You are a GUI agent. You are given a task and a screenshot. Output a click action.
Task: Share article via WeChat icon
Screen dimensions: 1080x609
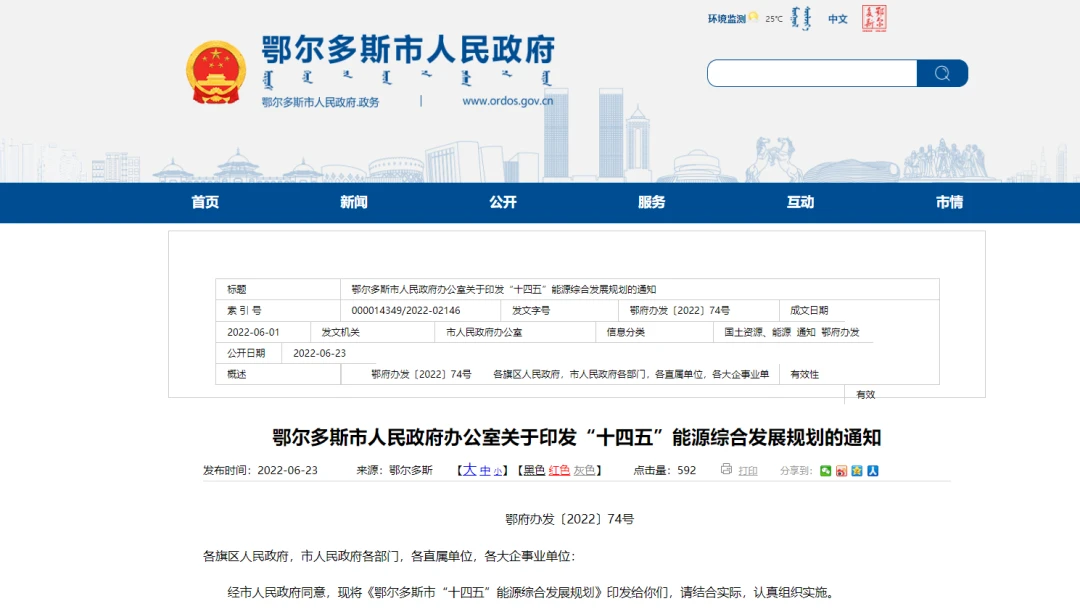(825, 470)
